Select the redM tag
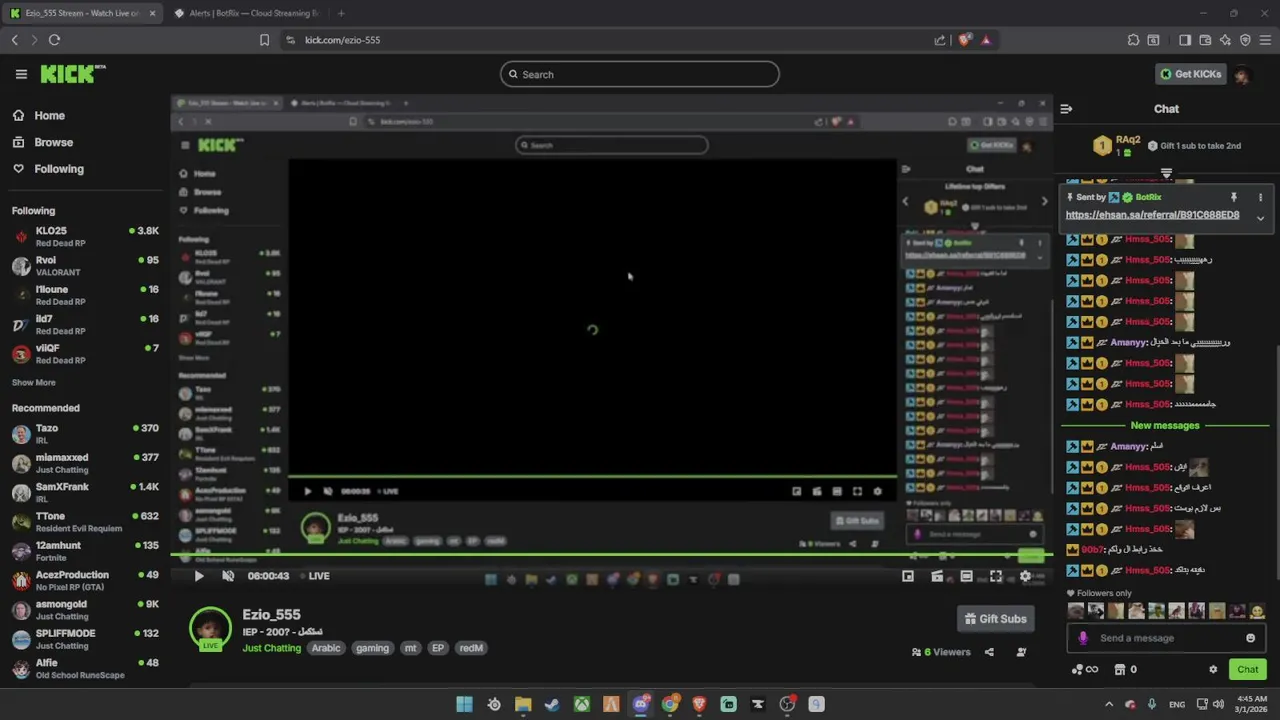1280x720 pixels. 471,648
